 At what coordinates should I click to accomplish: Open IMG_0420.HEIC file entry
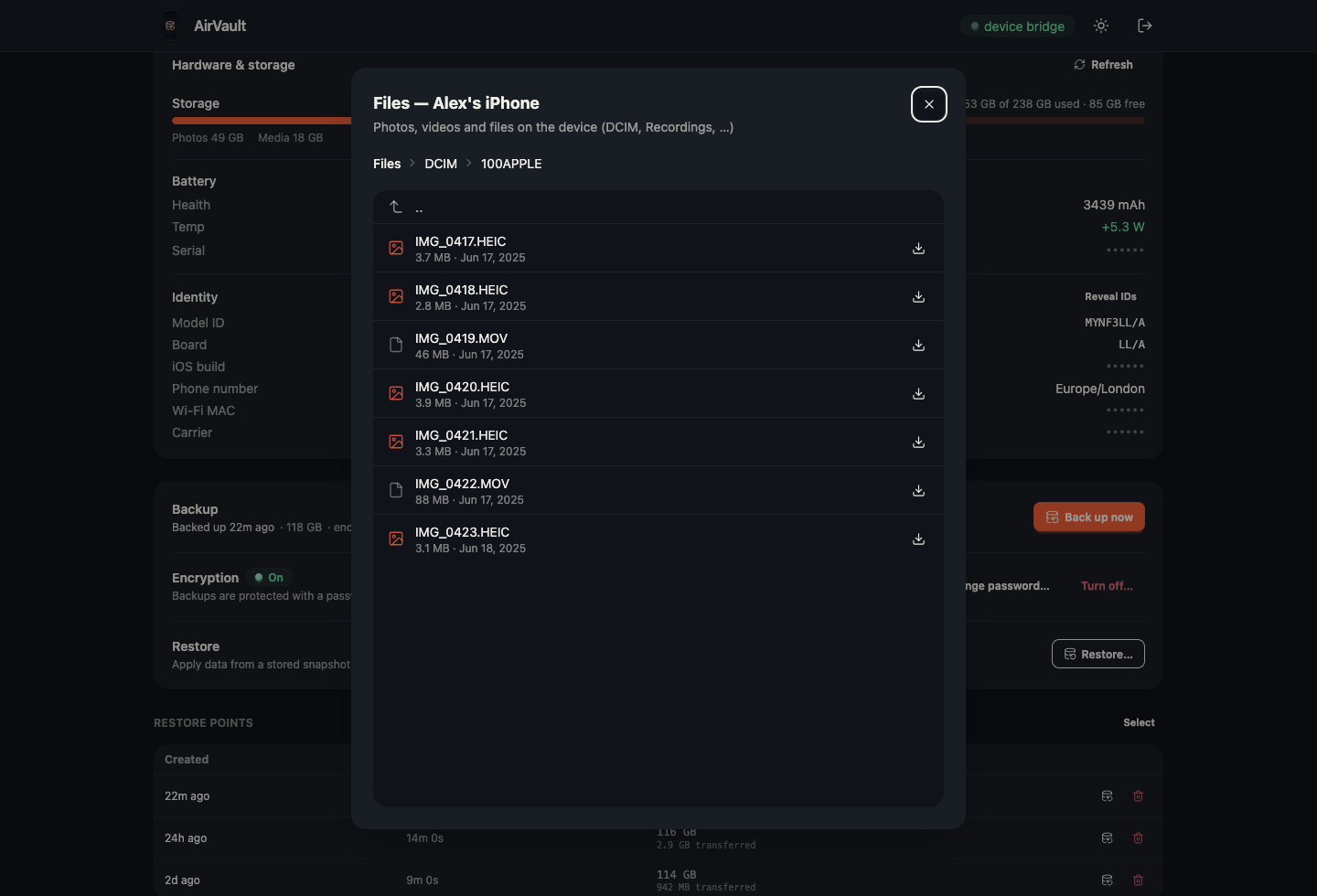tap(658, 394)
